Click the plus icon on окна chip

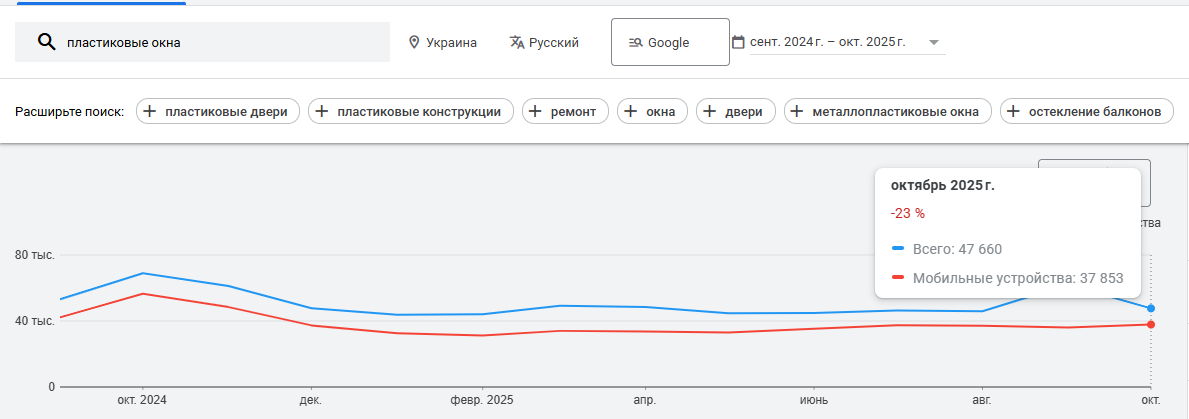point(630,112)
